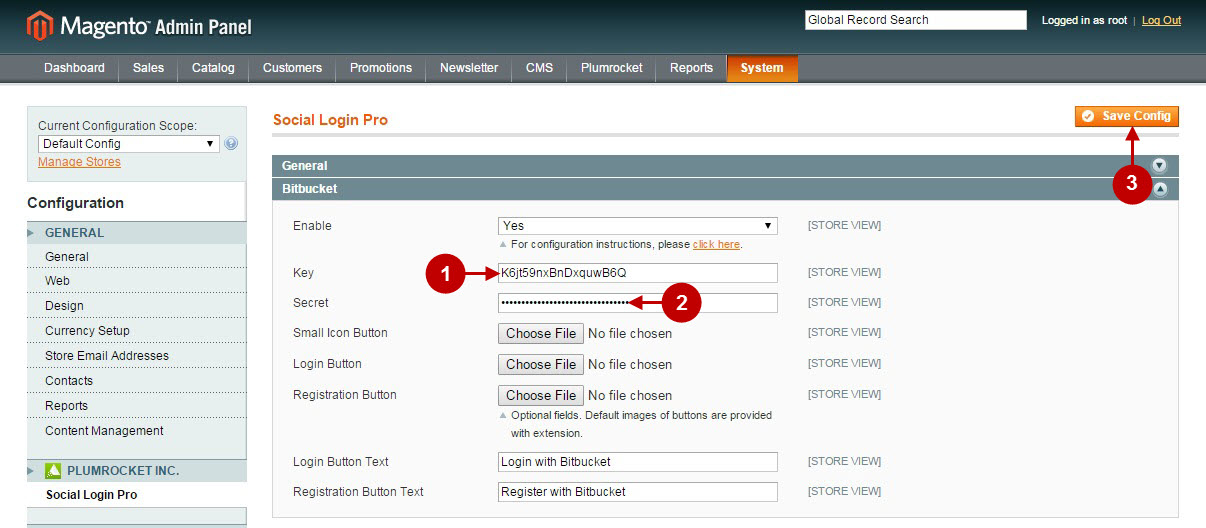Viewport: 1206px width, 528px height.
Task: Edit the Registration Button Text field
Action: (638, 492)
